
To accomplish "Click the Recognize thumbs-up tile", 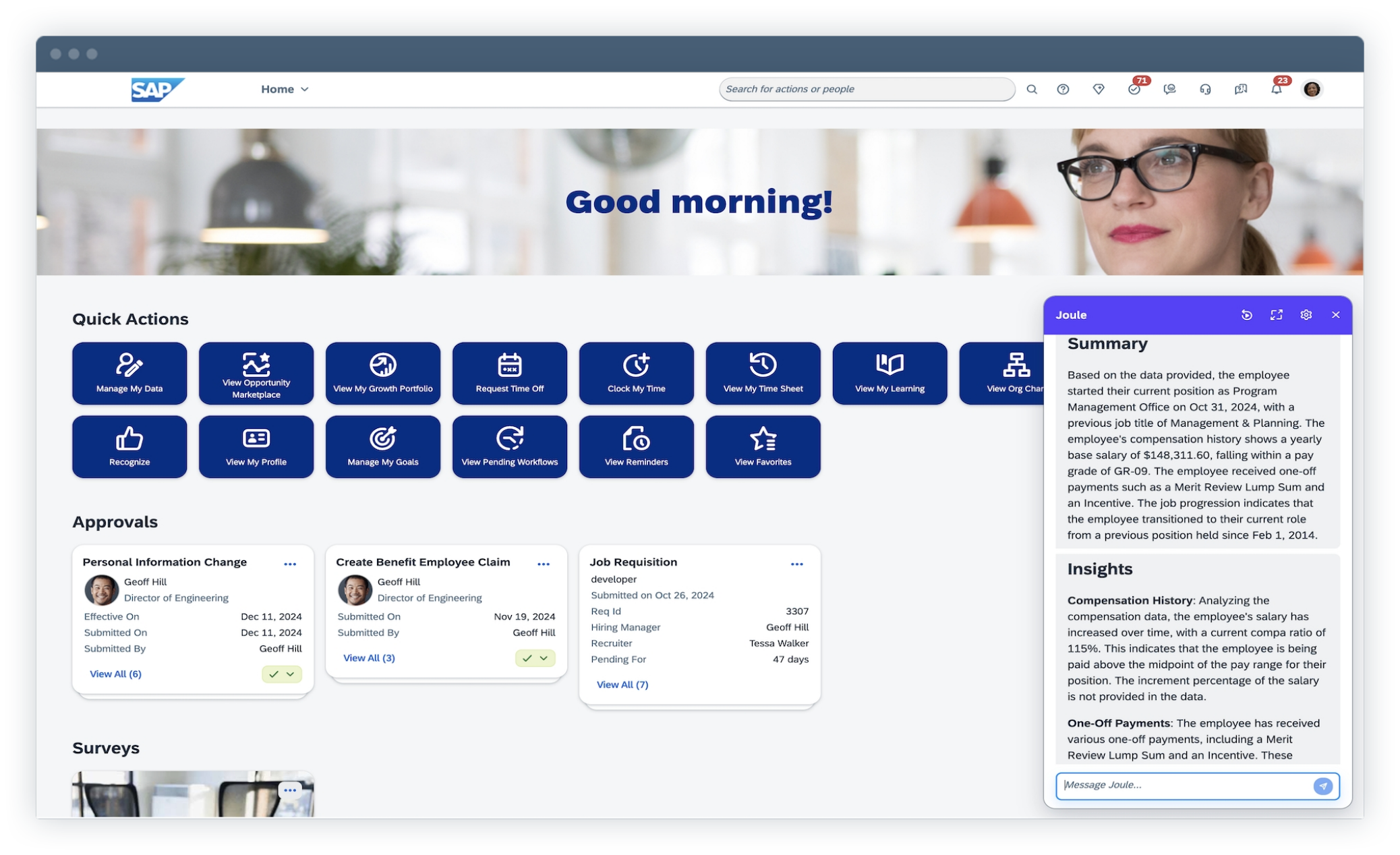I will (129, 447).
